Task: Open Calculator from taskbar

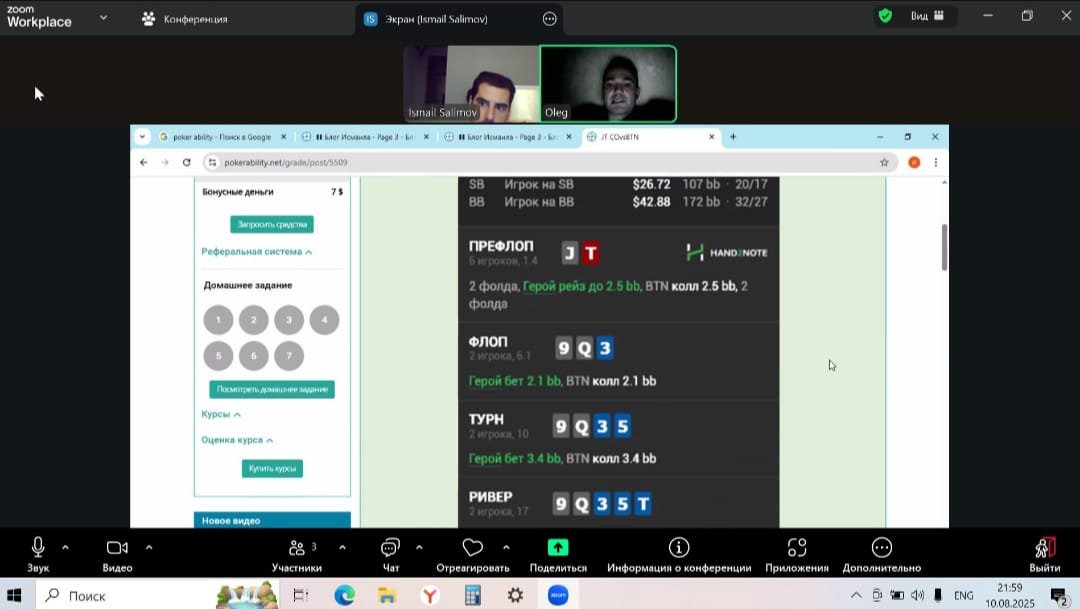Action: [x=472, y=595]
